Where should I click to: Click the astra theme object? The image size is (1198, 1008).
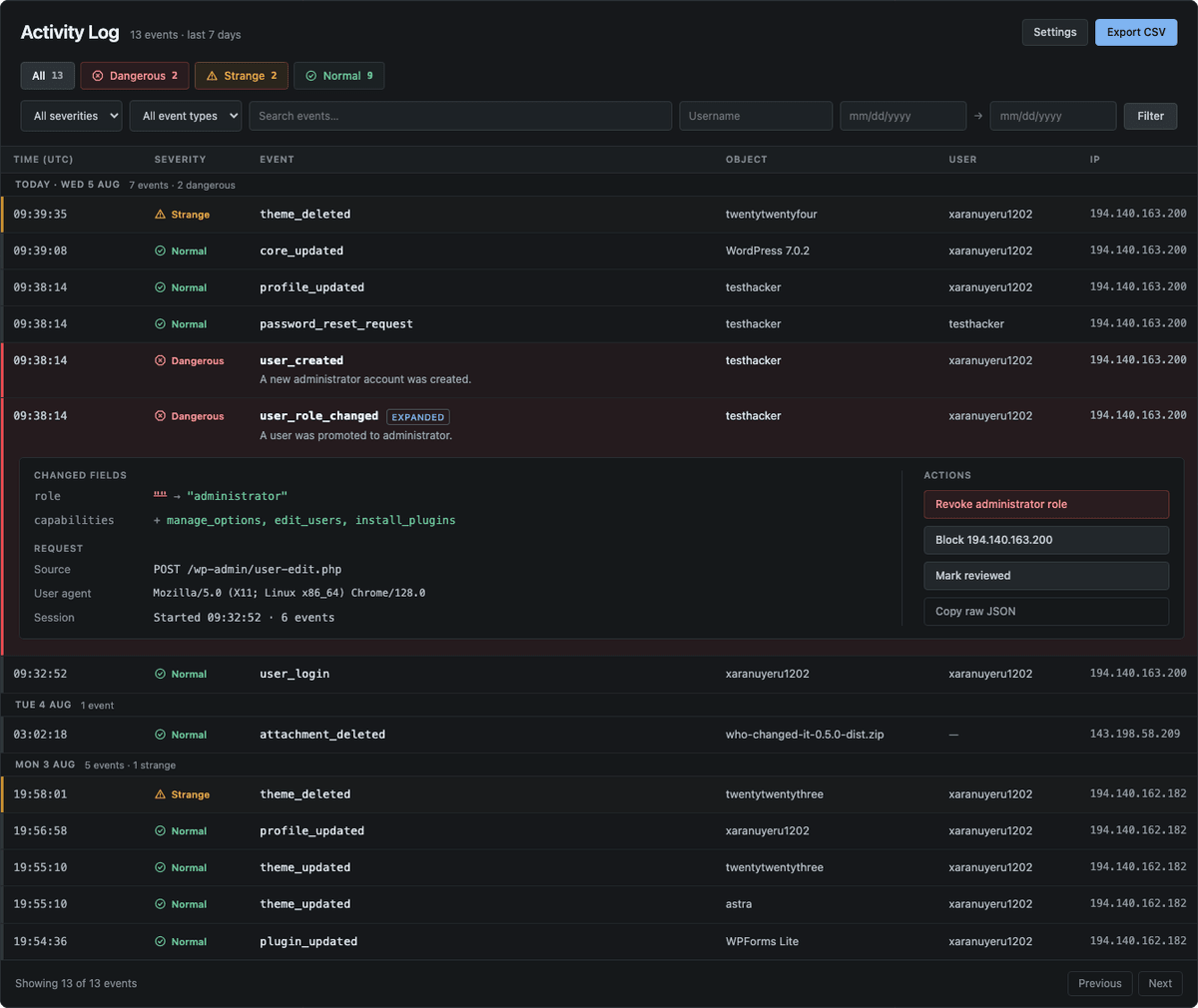739,904
